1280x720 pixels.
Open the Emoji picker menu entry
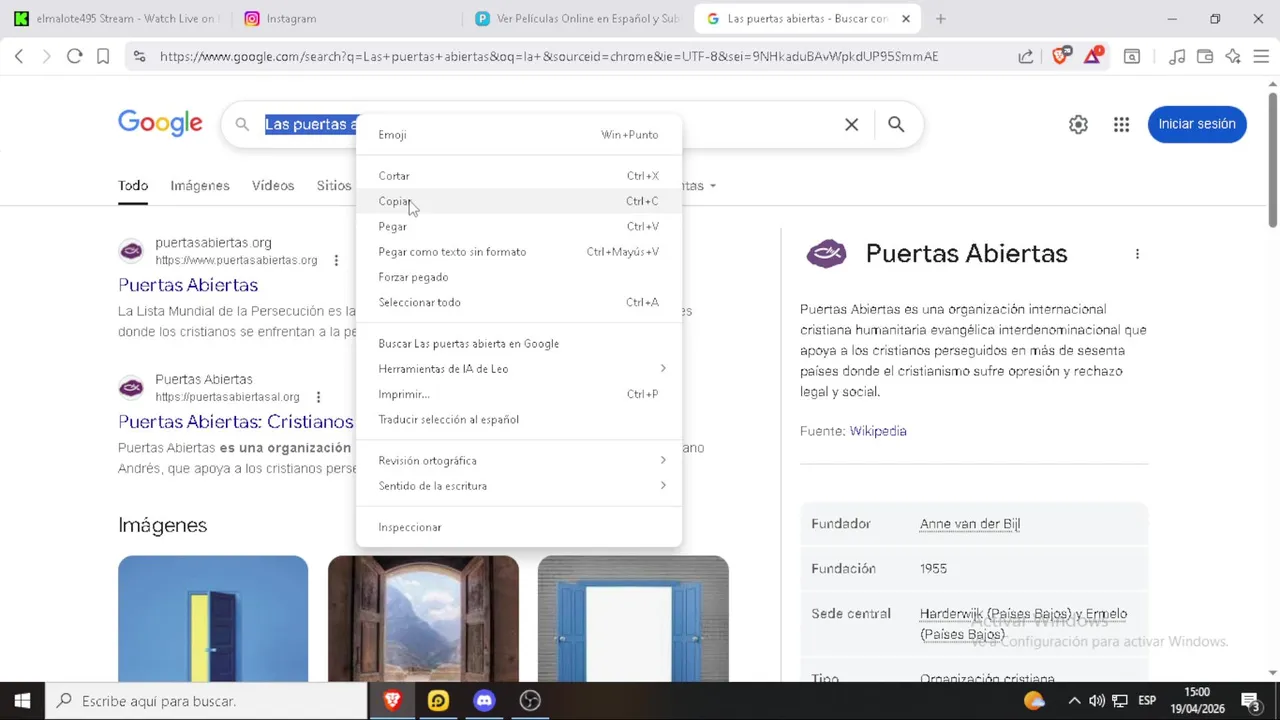tap(519, 135)
